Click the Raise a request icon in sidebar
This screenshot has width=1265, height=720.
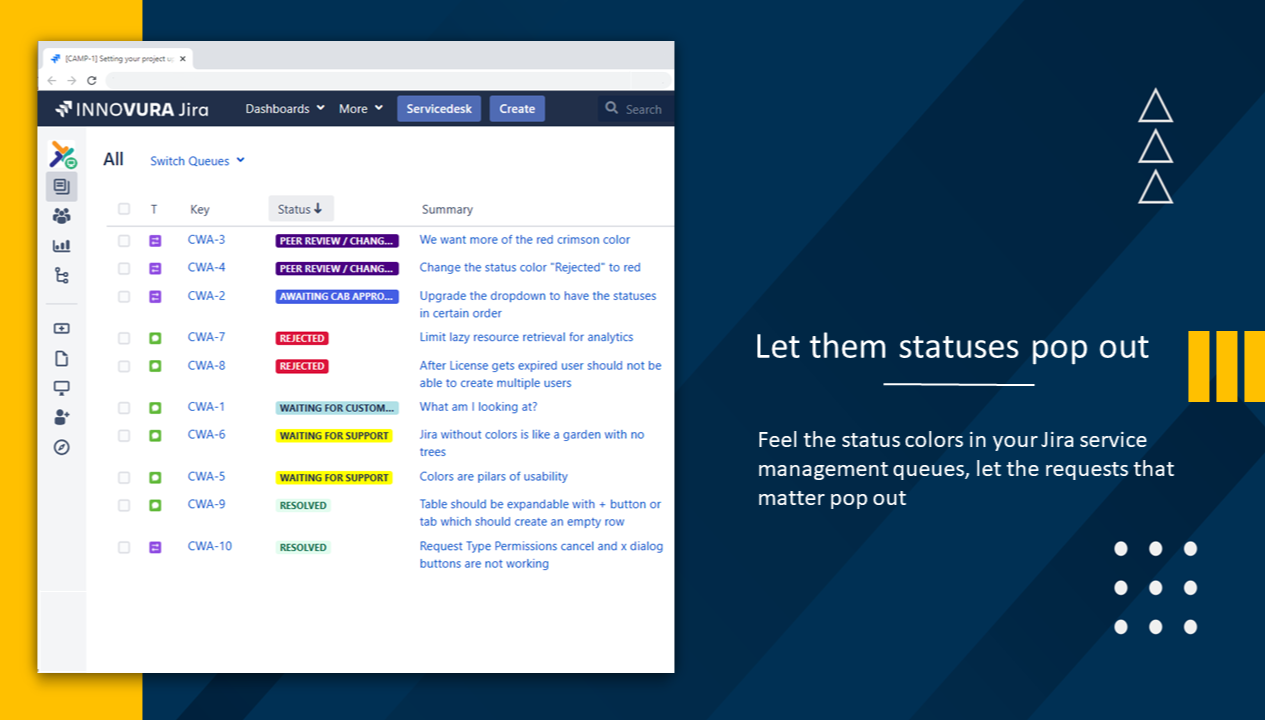pos(61,328)
